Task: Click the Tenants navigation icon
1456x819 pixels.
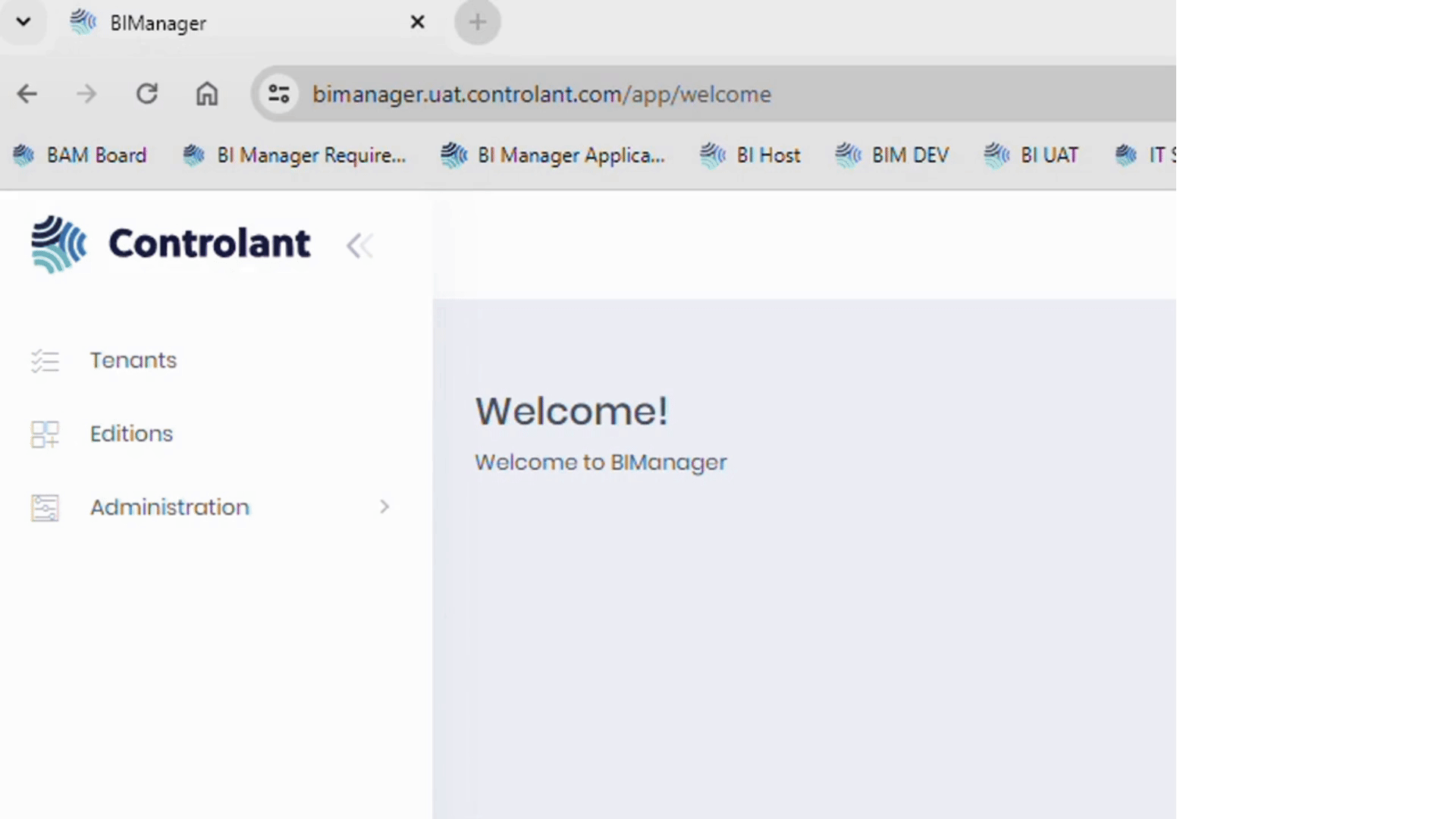Action: 44,359
